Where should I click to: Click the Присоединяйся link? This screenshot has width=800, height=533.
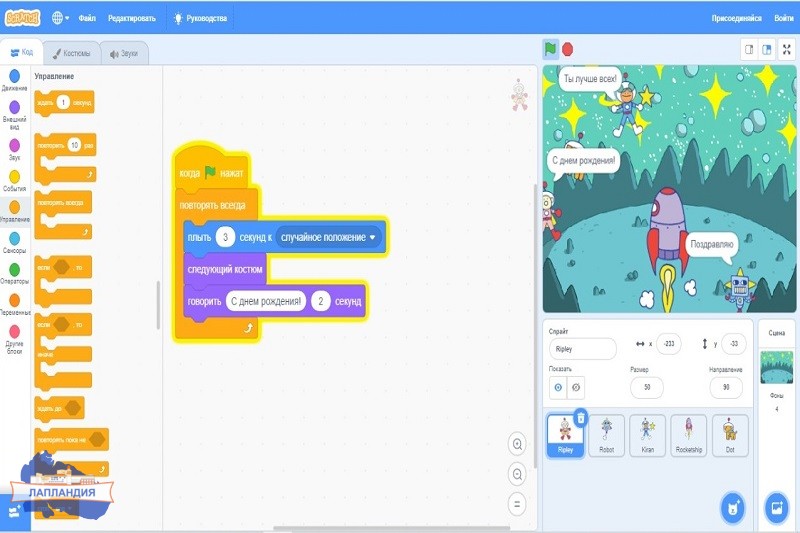[x=736, y=18]
